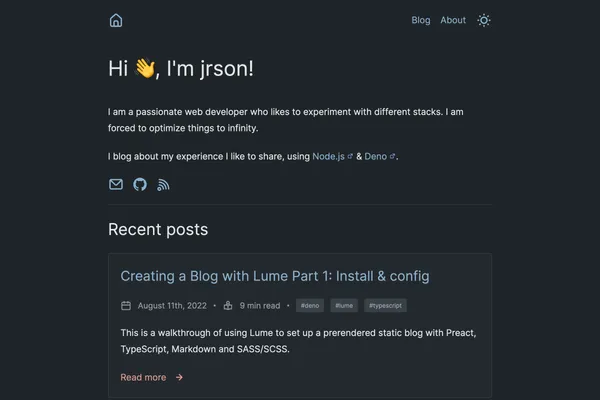This screenshot has width=600, height=400.
Task: Click the email envelope icon
Action: click(116, 185)
